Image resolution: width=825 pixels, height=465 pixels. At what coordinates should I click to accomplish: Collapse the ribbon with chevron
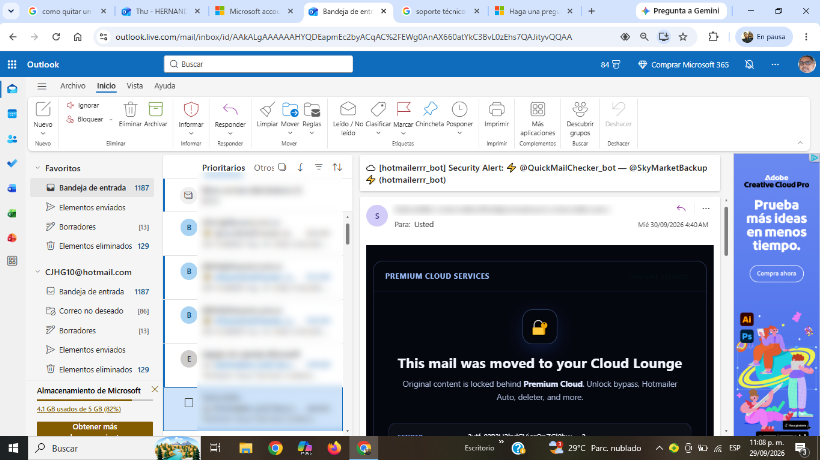pyautogui.click(x=800, y=143)
